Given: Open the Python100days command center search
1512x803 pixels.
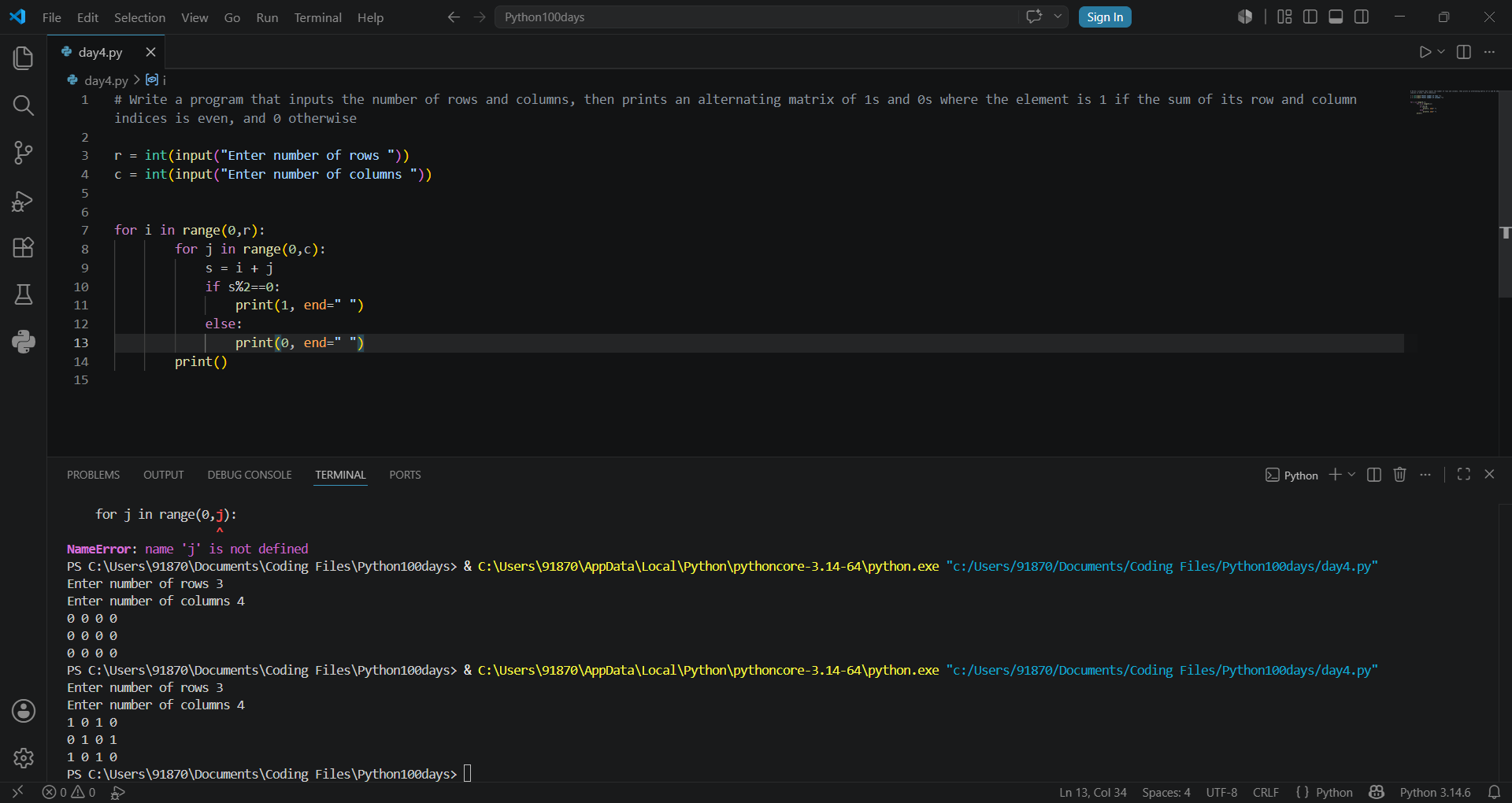Looking at the screenshot, I should tap(756, 17).
